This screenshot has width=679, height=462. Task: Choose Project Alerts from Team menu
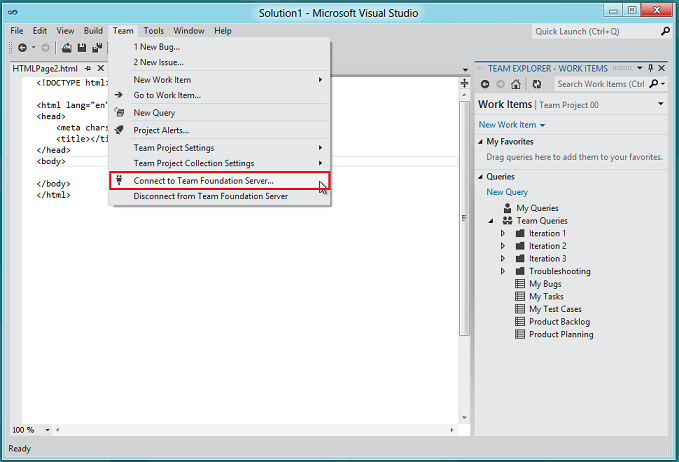(x=161, y=130)
